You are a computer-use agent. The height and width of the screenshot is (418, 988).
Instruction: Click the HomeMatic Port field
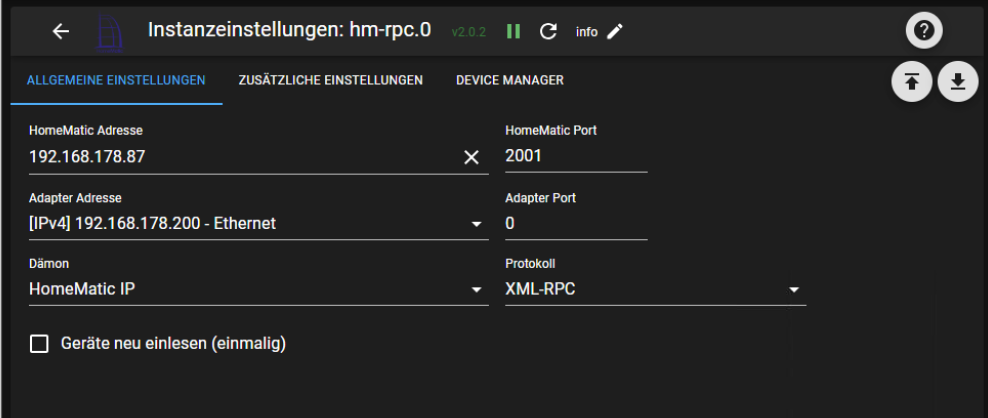[576, 156]
